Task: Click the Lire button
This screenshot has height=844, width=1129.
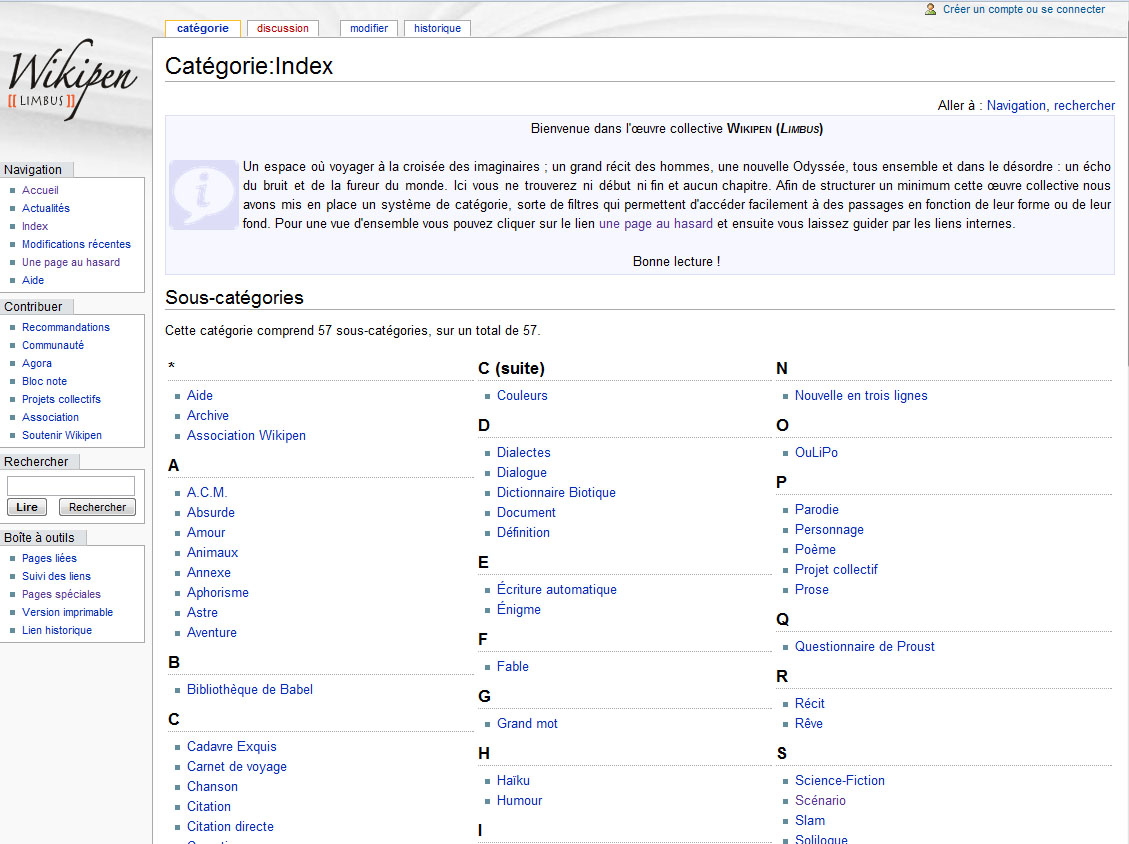Action: (x=27, y=507)
